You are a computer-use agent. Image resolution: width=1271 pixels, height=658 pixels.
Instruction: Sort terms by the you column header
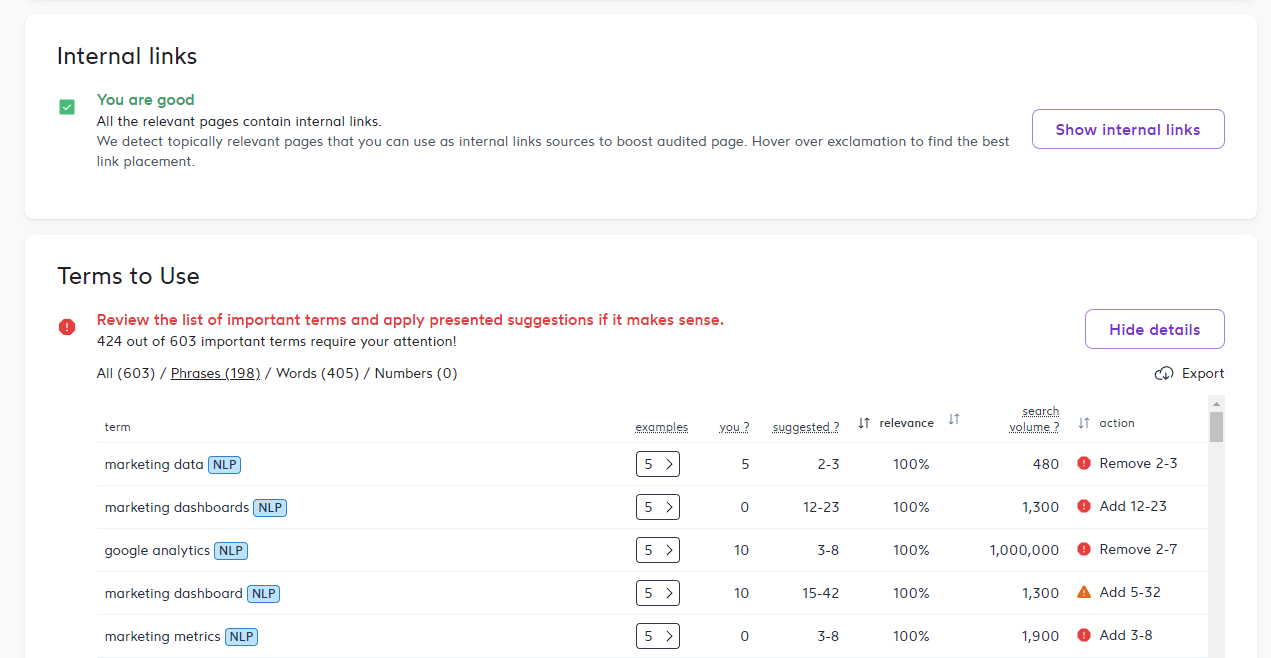pos(734,425)
